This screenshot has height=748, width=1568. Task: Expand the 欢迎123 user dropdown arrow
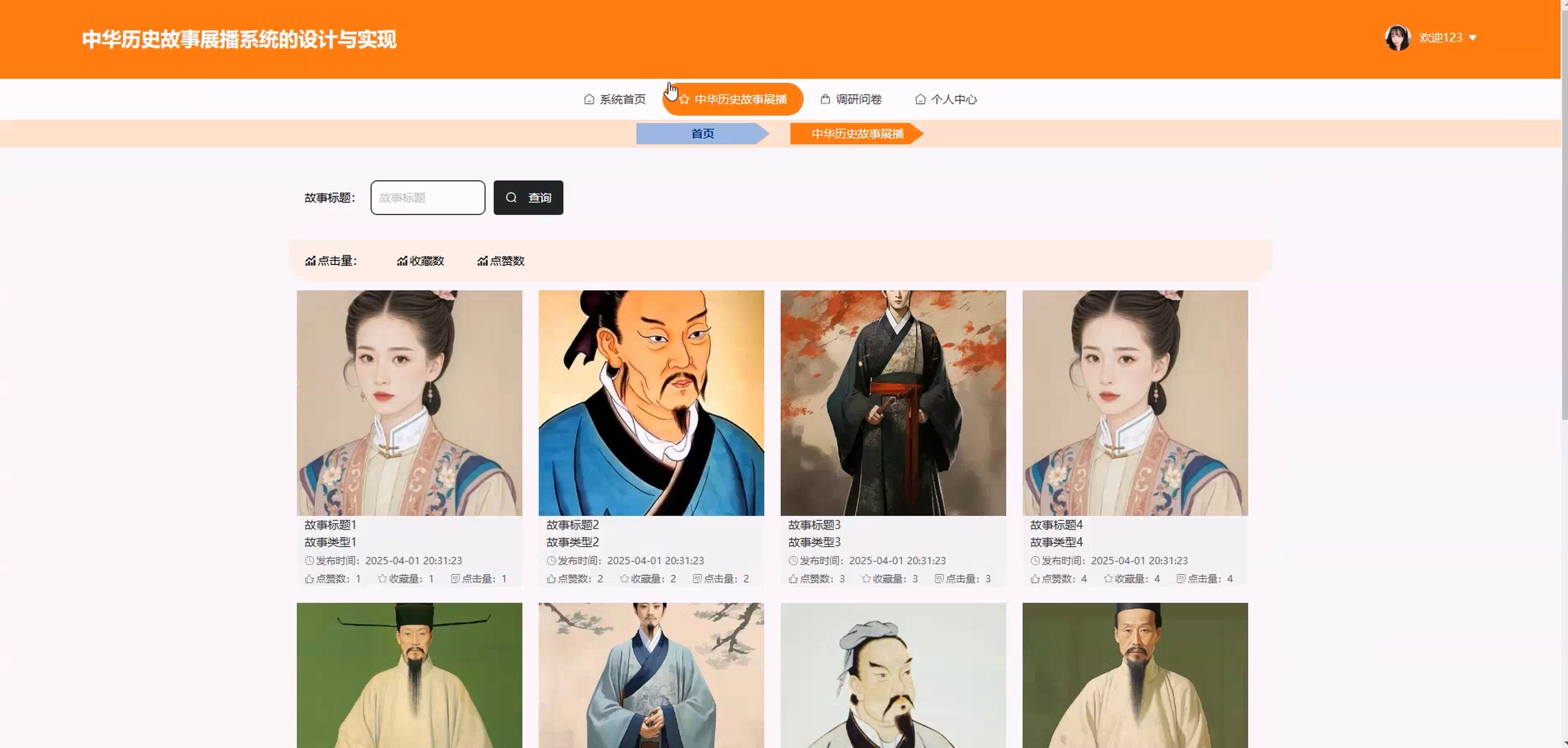point(1472,38)
